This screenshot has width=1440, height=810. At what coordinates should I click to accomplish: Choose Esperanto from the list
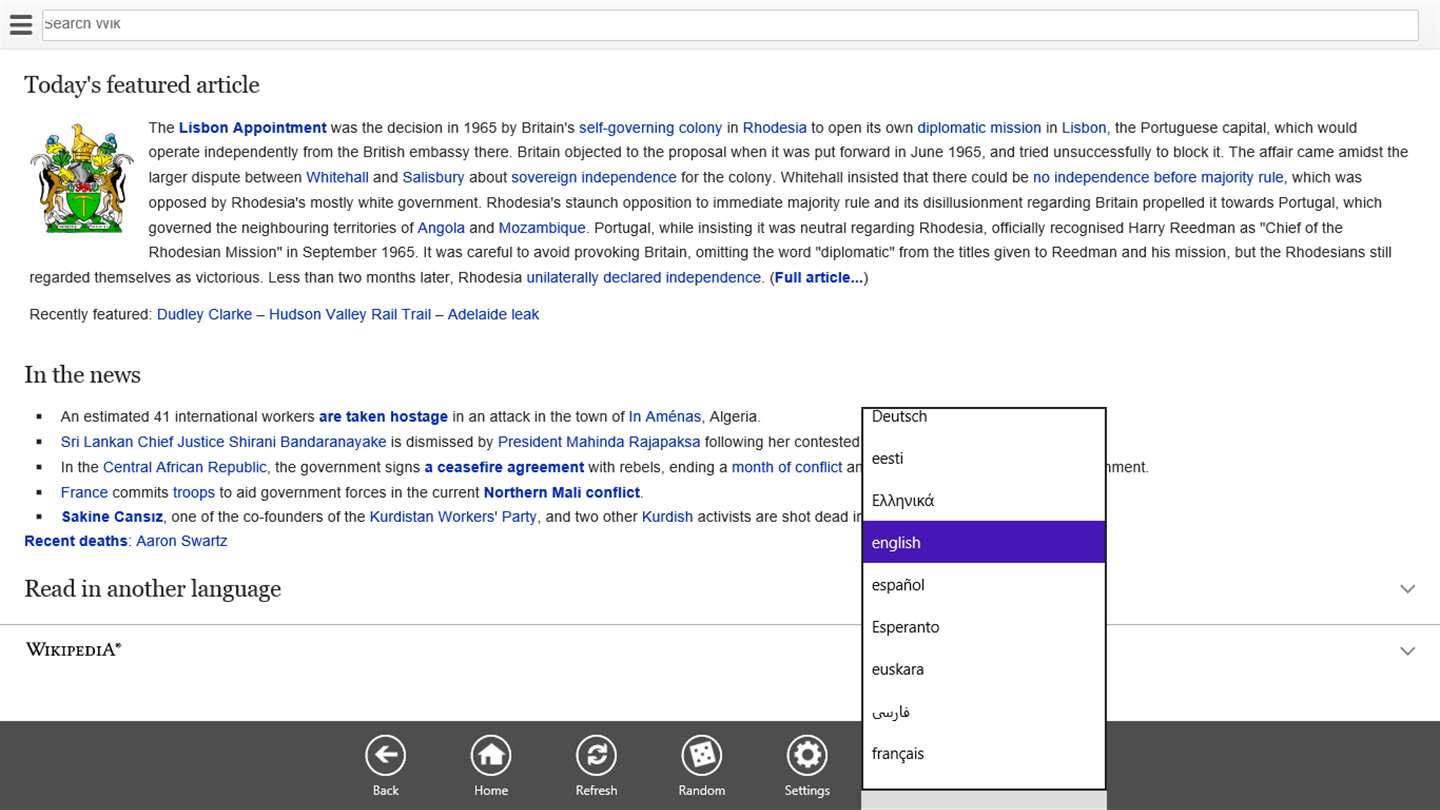pyautogui.click(x=984, y=627)
